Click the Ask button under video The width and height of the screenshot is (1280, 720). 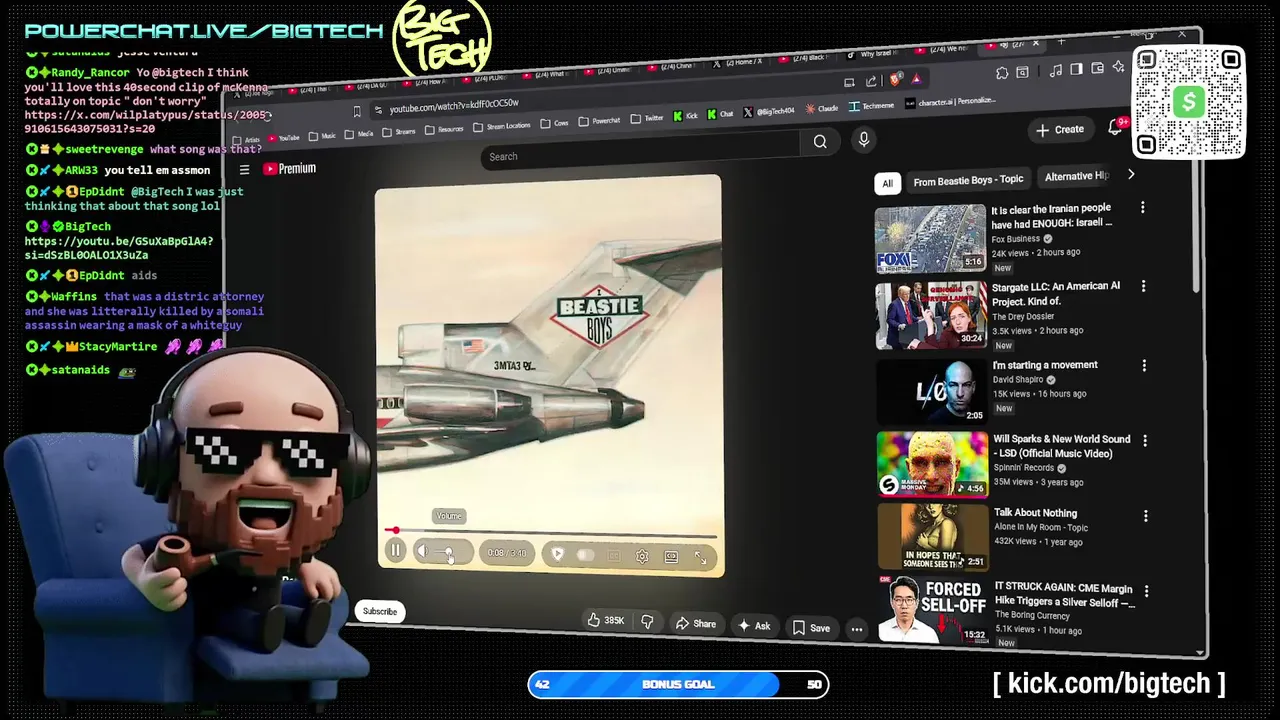click(753, 626)
